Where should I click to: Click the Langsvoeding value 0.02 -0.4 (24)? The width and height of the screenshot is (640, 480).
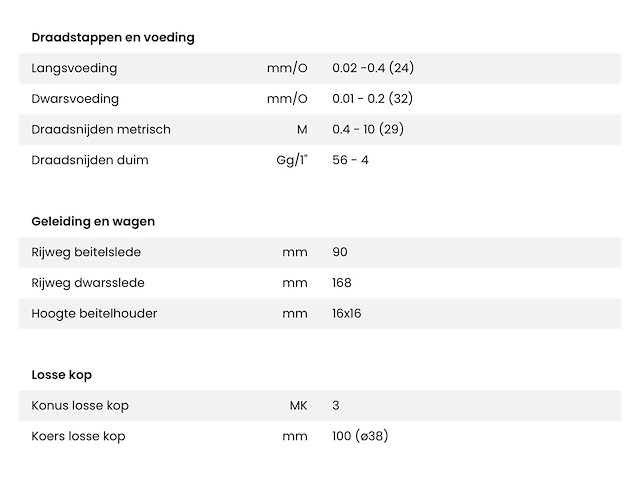373,68
